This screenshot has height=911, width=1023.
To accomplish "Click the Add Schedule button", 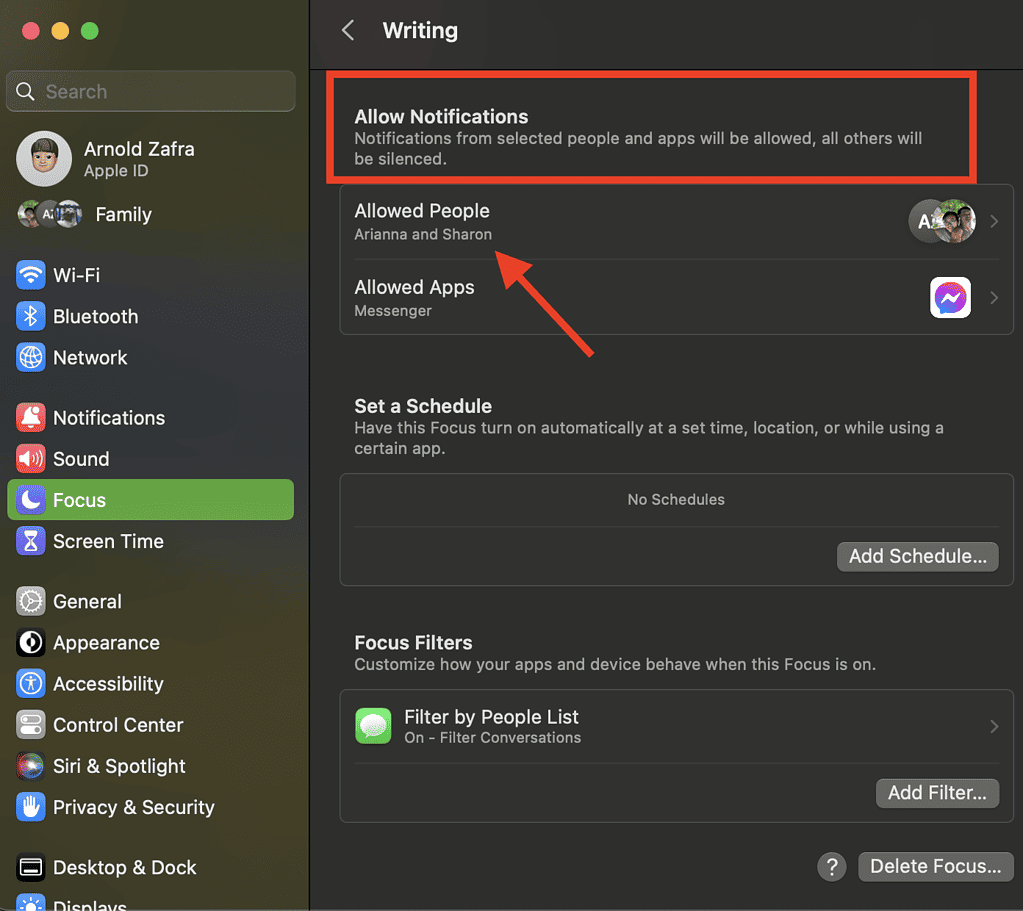I will point(917,556).
